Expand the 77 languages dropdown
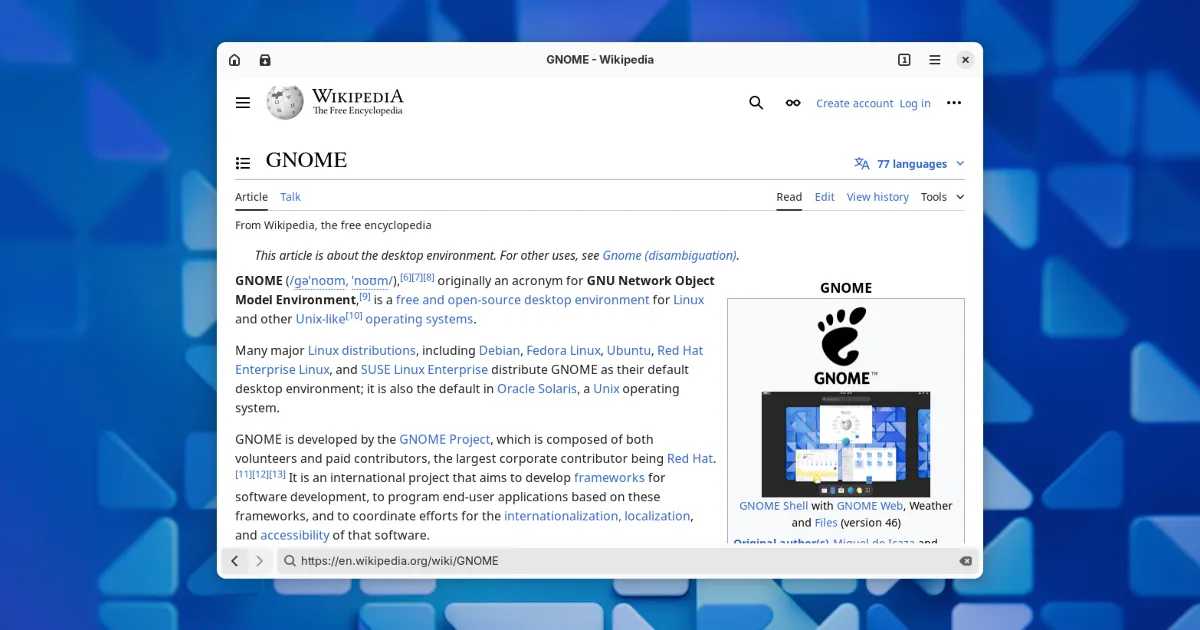 pos(911,164)
